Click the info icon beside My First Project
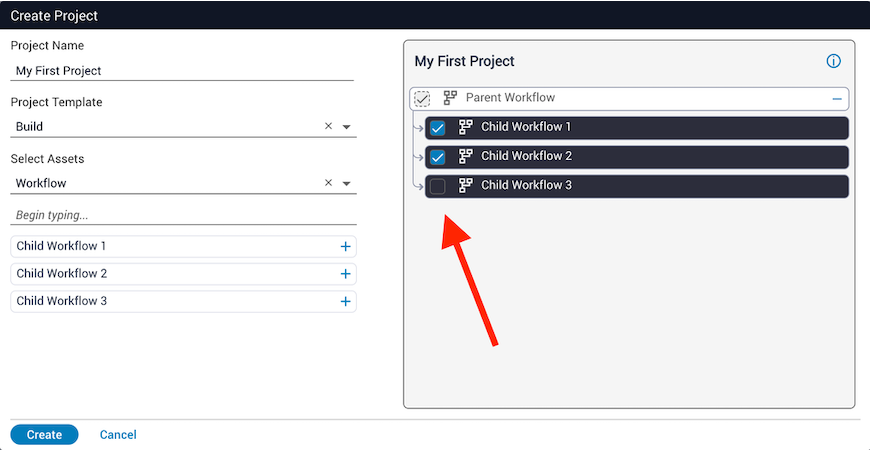The height and width of the screenshot is (450, 870). [x=834, y=61]
